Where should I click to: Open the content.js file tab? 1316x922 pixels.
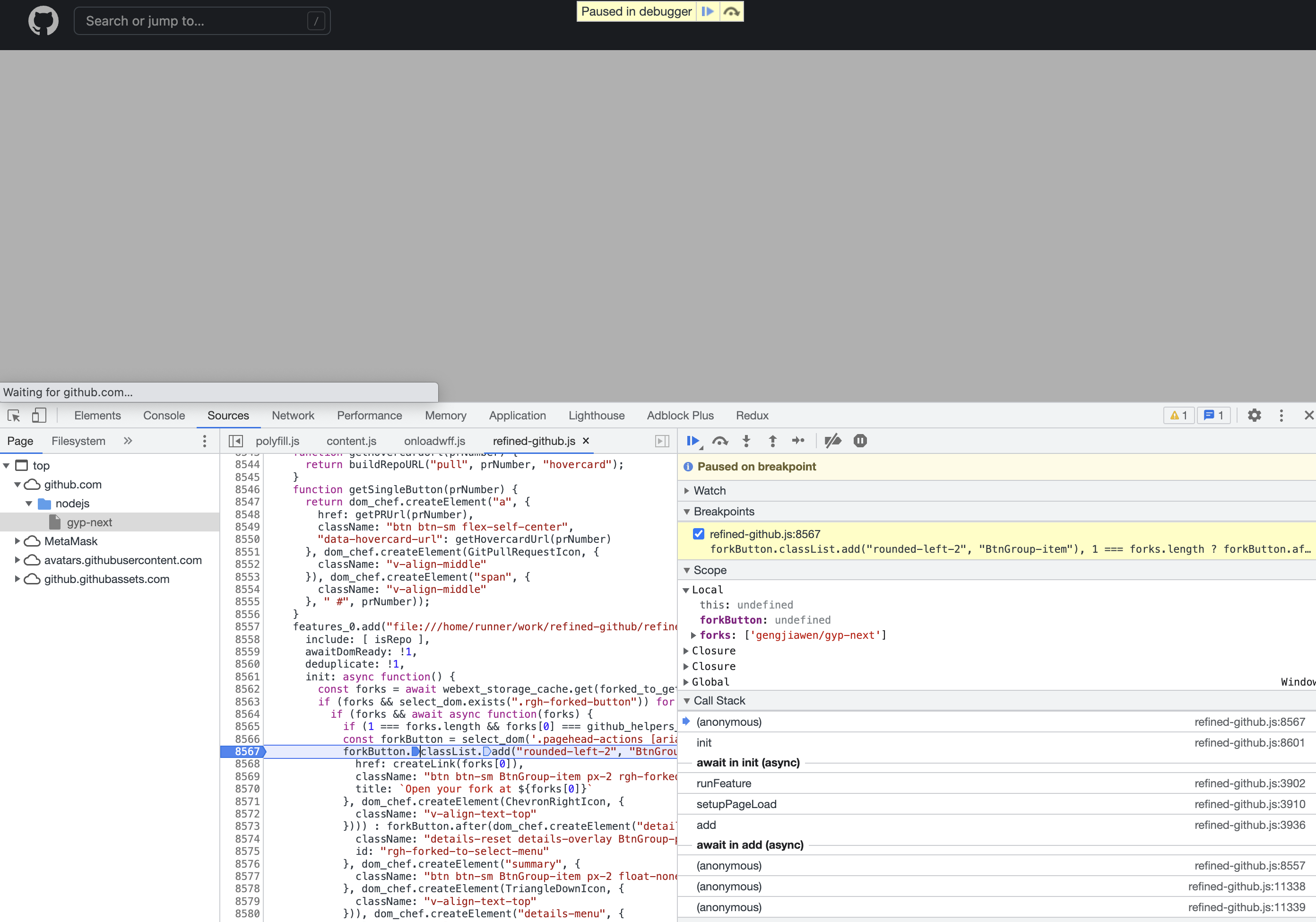click(351, 441)
